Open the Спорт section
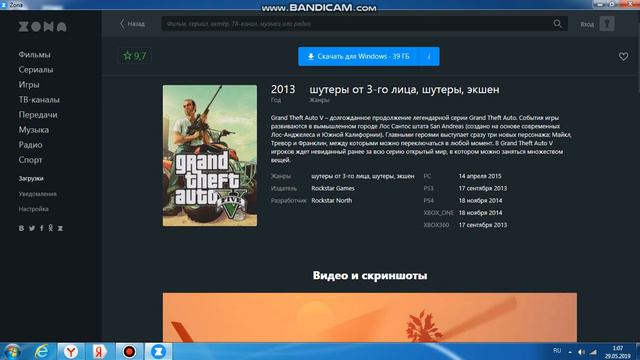This screenshot has height=360, width=640. pos(30,160)
